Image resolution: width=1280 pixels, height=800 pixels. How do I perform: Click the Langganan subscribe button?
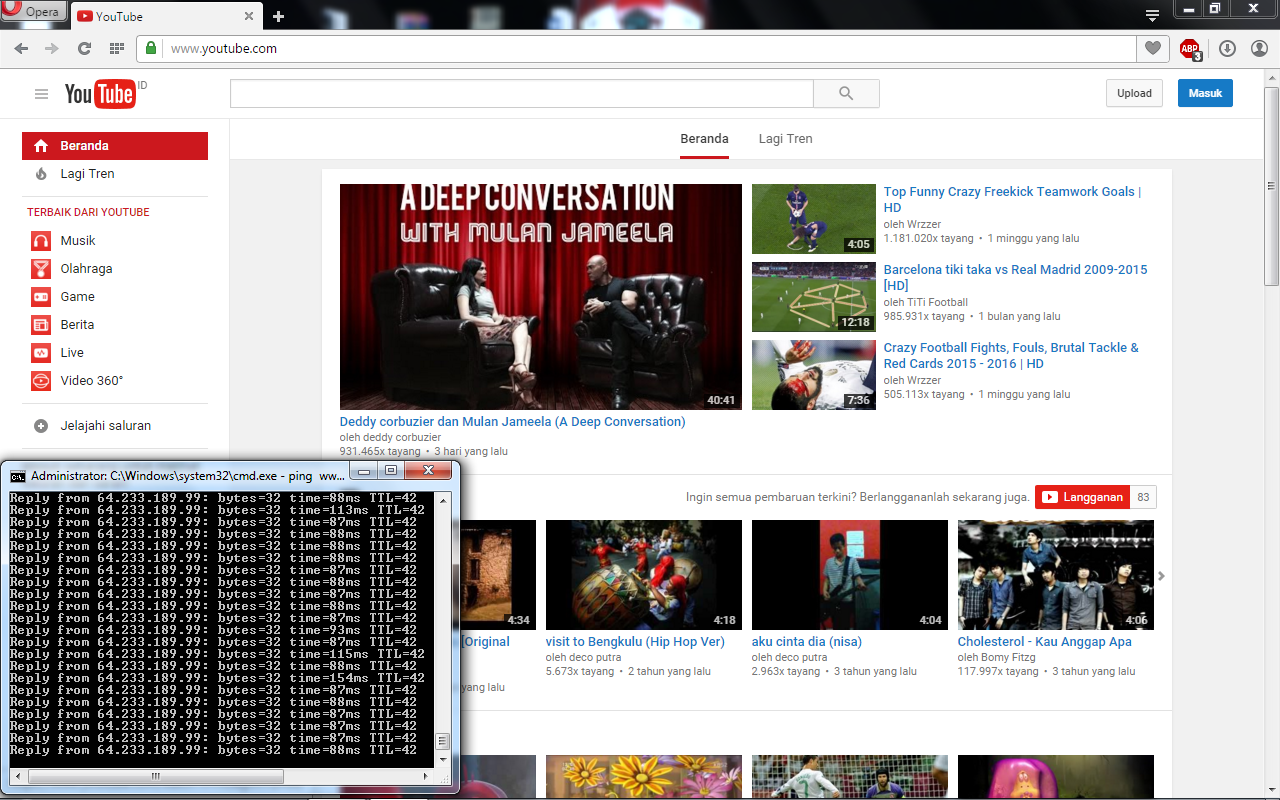[1082, 497]
